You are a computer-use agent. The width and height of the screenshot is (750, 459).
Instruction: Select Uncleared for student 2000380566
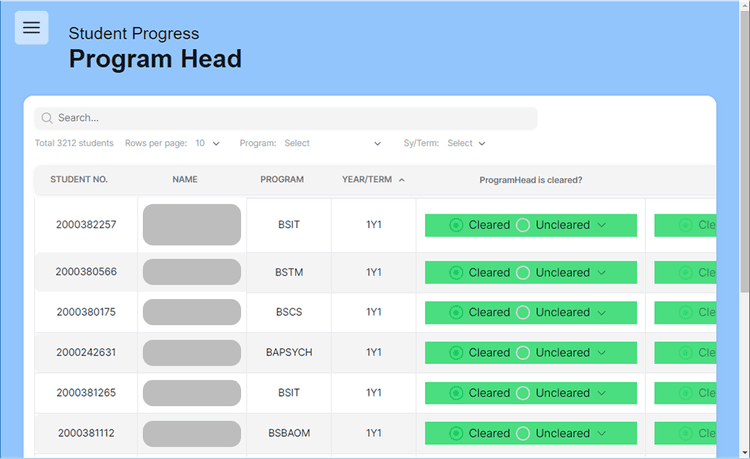(x=523, y=272)
